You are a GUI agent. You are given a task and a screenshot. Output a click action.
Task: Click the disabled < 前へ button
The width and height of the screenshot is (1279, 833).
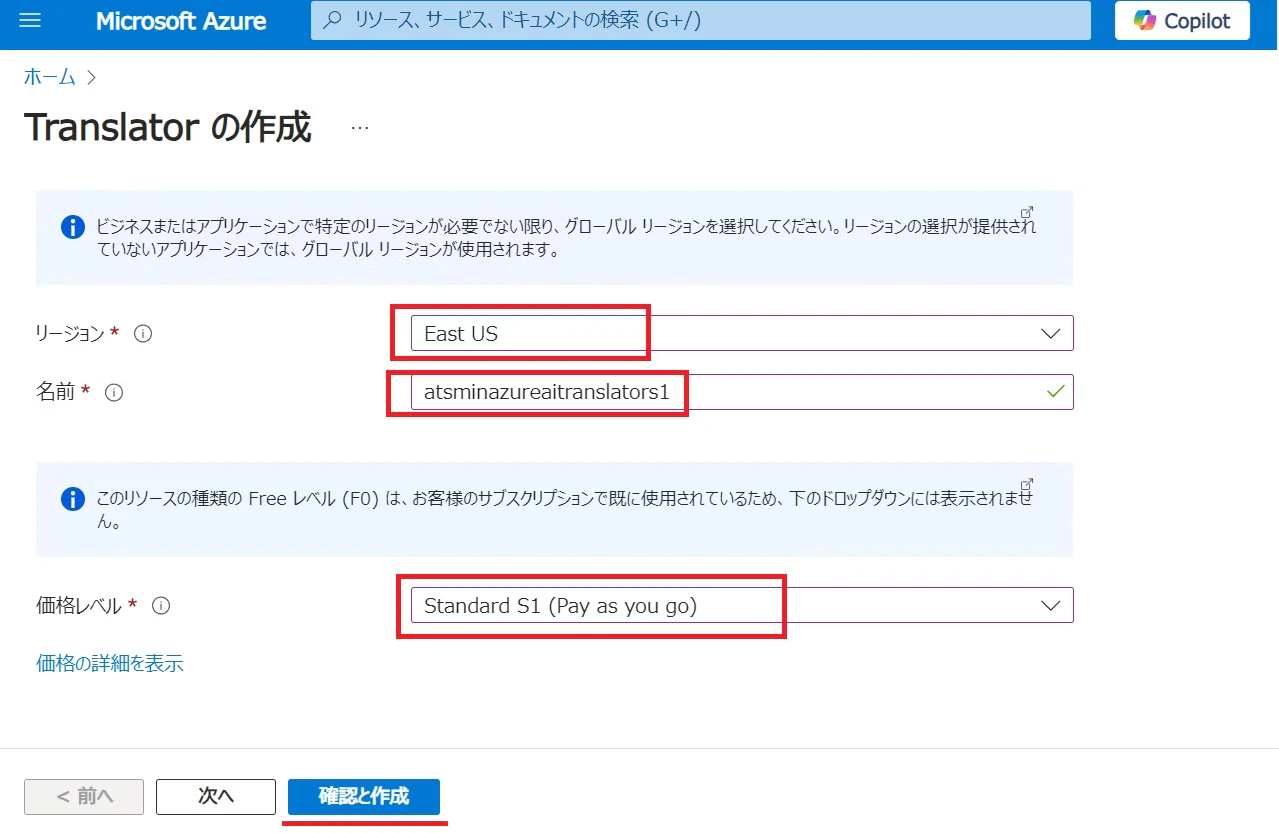[x=84, y=796]
